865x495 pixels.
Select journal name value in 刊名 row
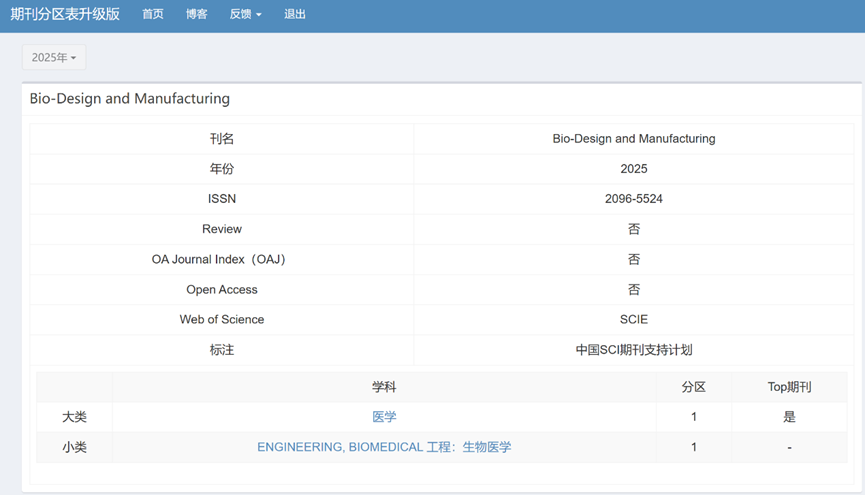click(x=634, y=139)
